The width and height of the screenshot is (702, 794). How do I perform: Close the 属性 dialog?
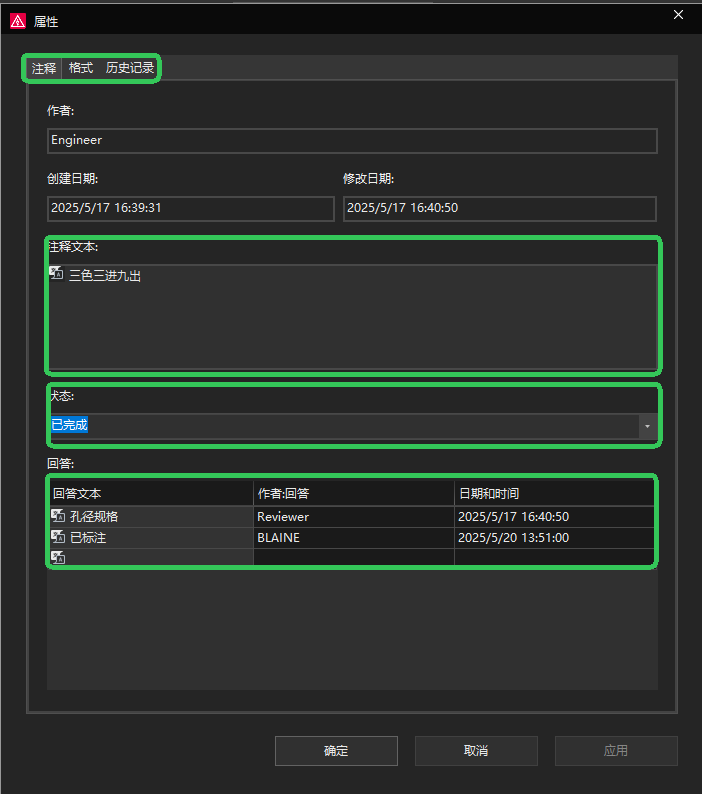[x=678, y=15]
